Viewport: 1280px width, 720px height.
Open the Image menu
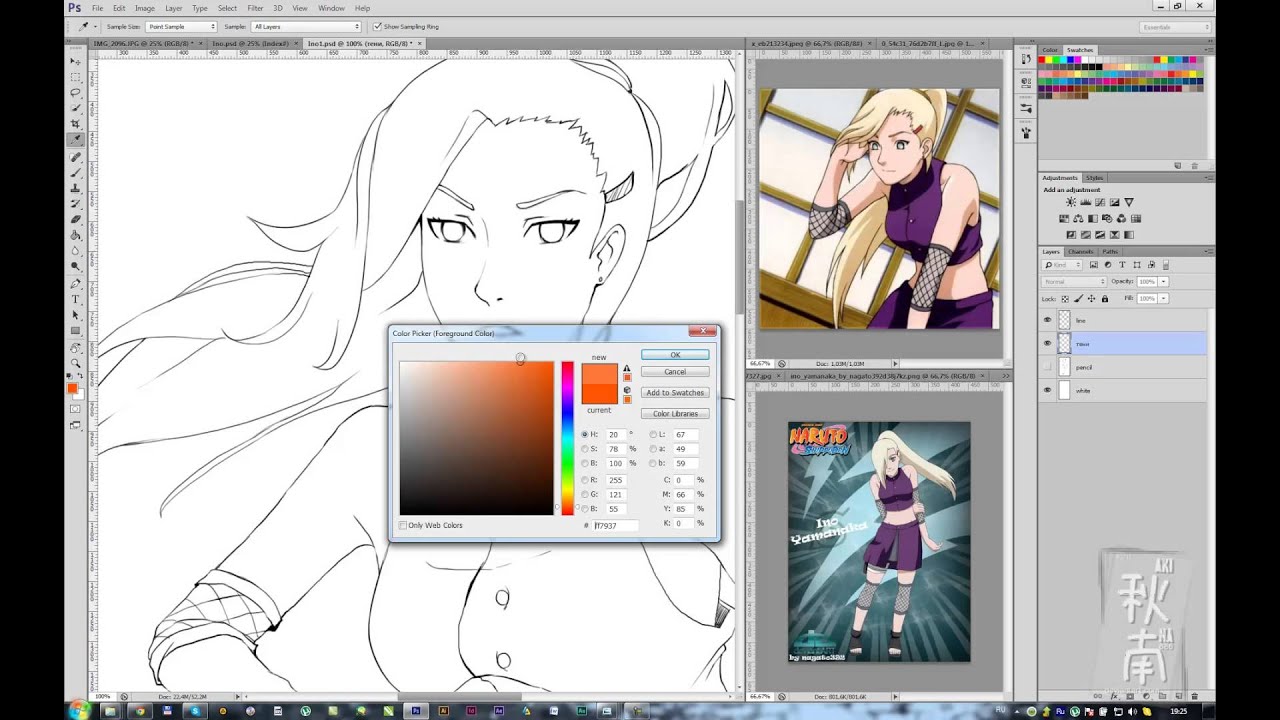point(145,8)
